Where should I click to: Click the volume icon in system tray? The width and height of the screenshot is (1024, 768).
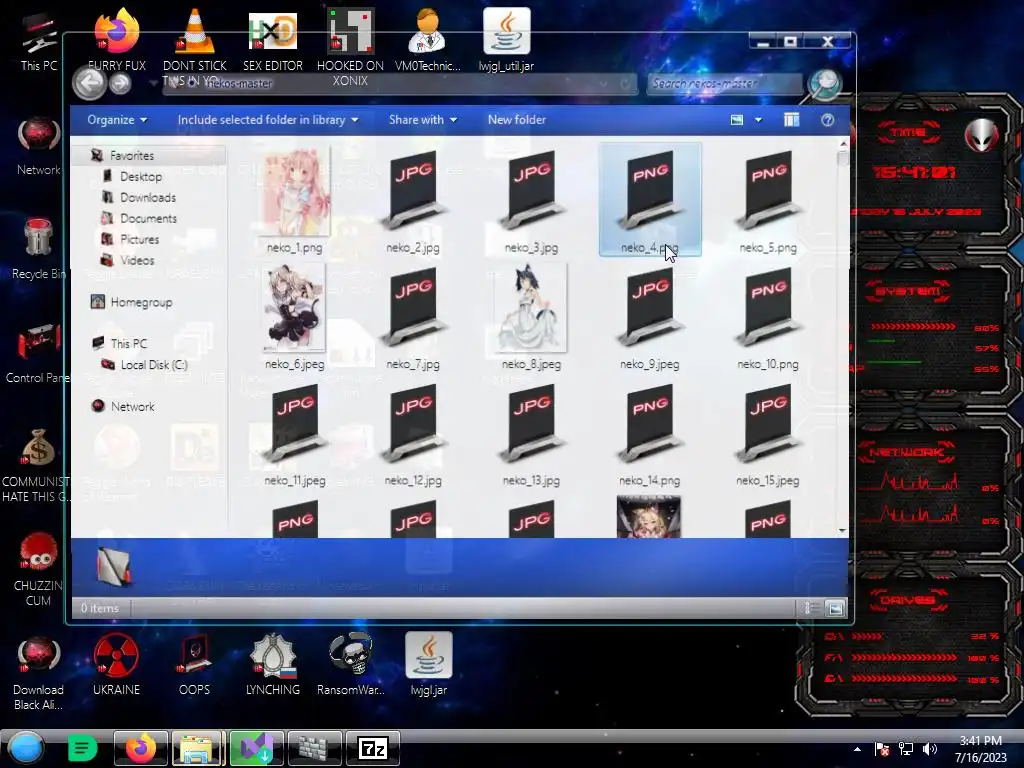click(x=930, y=749)
